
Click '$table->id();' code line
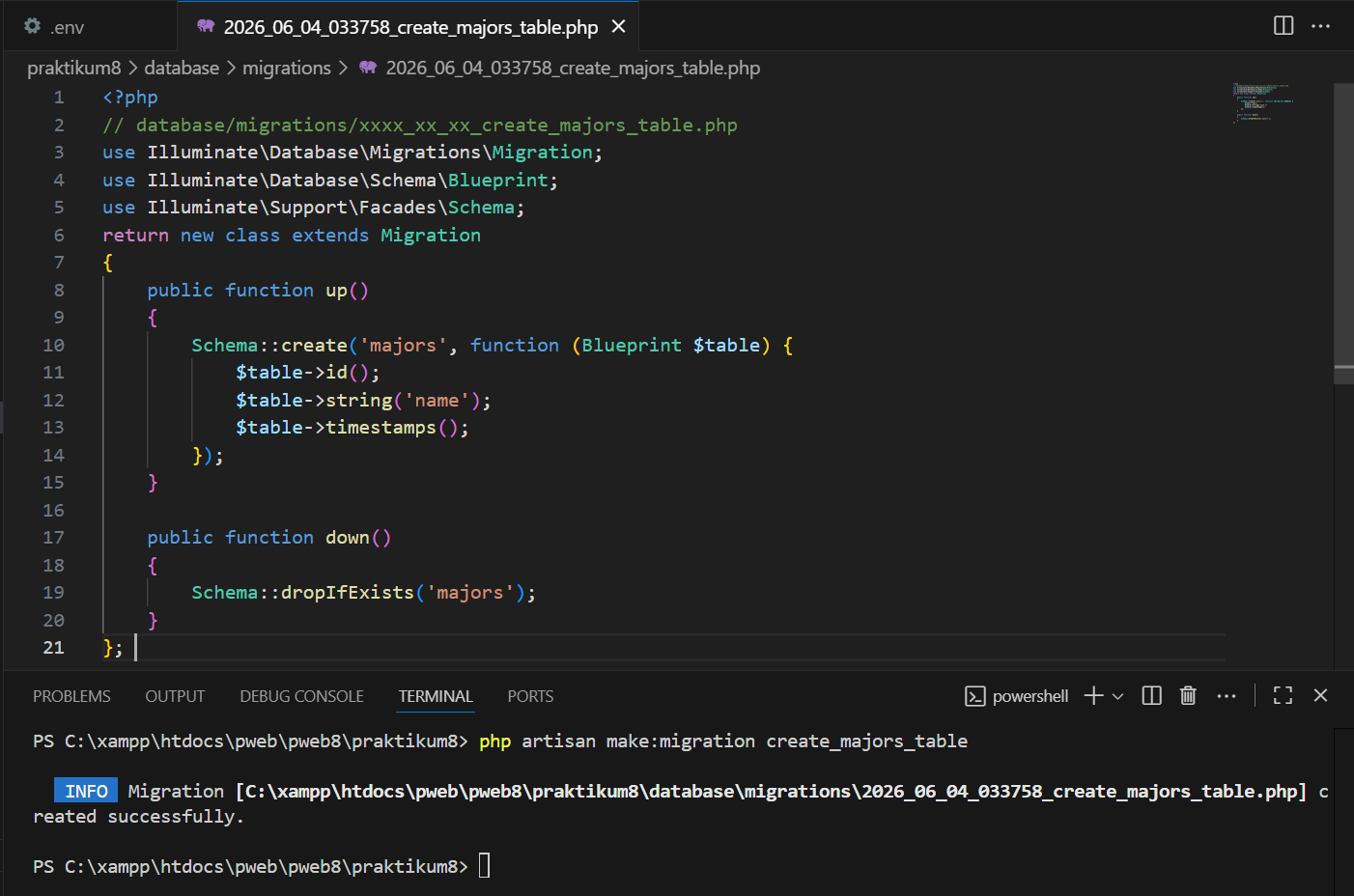click(x=307, y=372)
